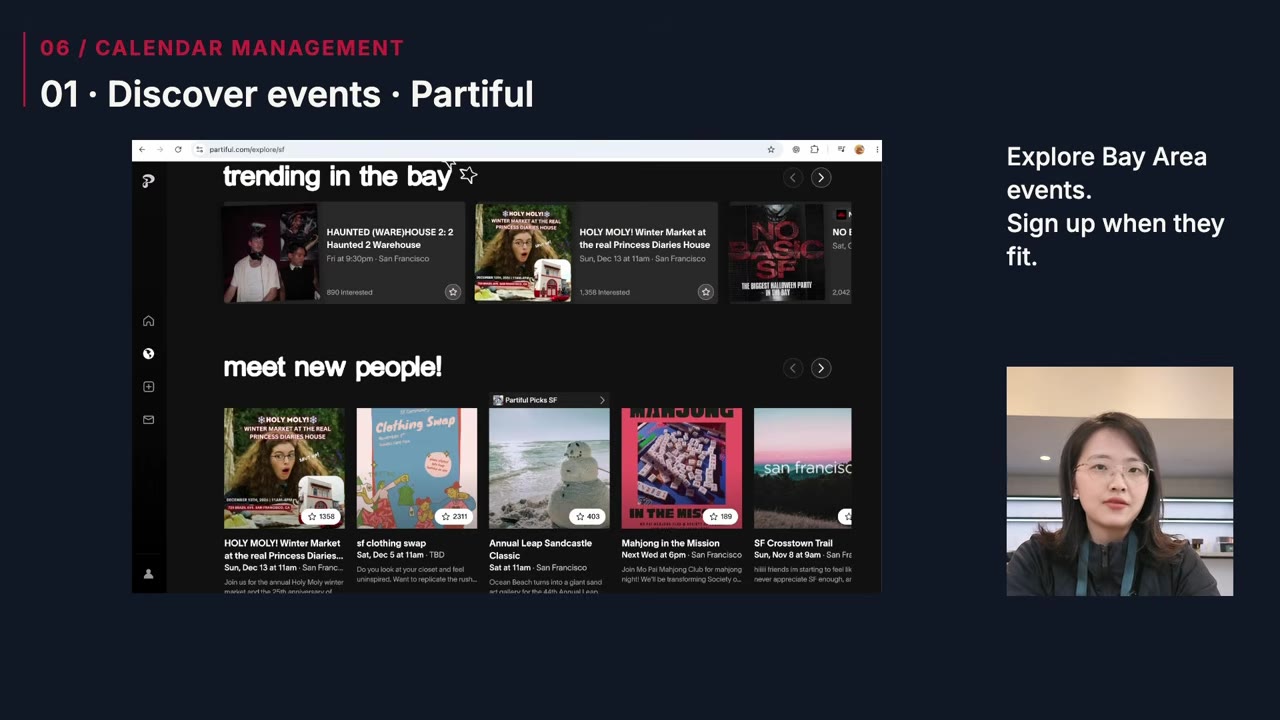
Task: Advance the meet new people carousel
Action: tap(821, 368)
